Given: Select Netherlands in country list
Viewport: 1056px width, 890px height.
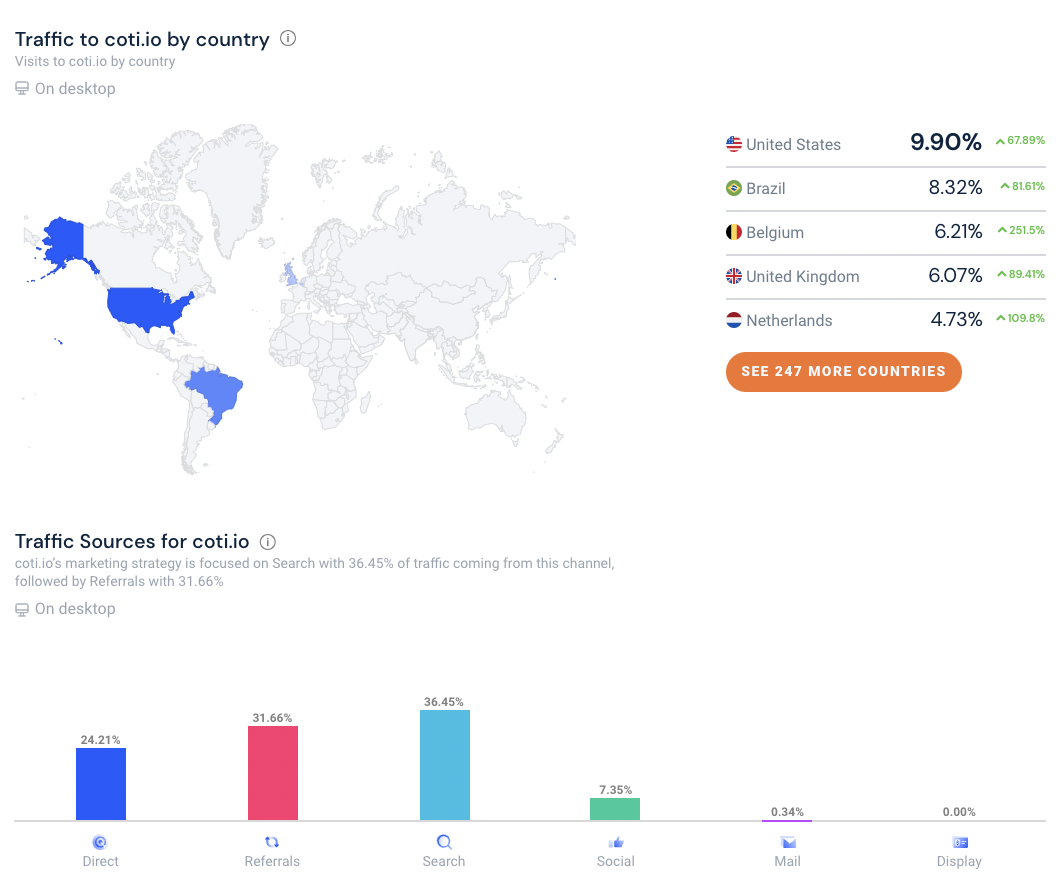Looking at the screenshot, I should click(789, 320).
